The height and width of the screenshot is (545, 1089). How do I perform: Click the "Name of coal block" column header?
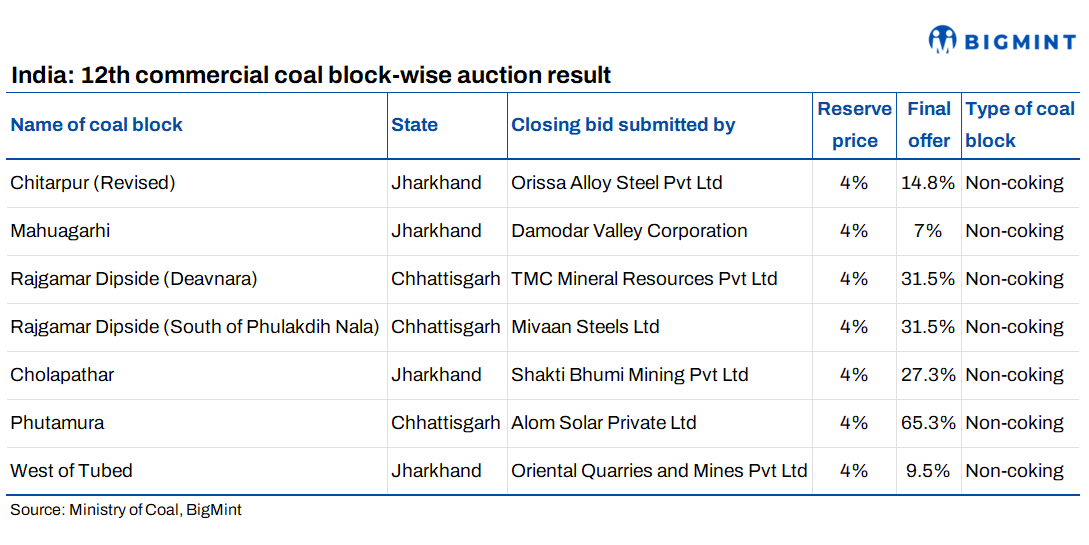pos(97,125)
